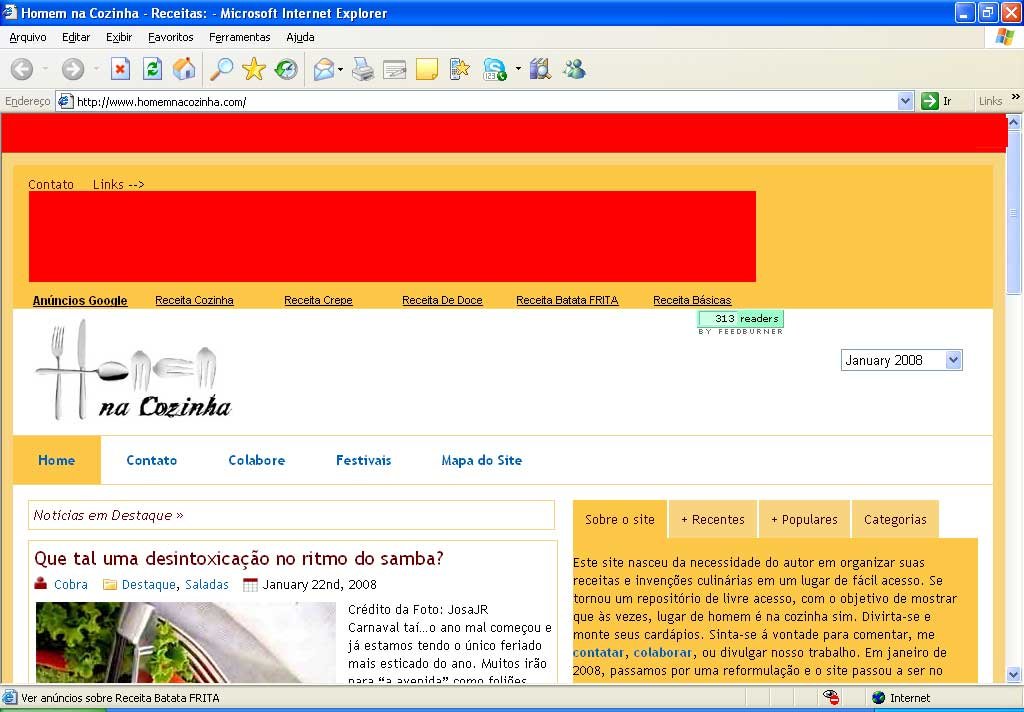Open the History clock icon

pos(286,69)
